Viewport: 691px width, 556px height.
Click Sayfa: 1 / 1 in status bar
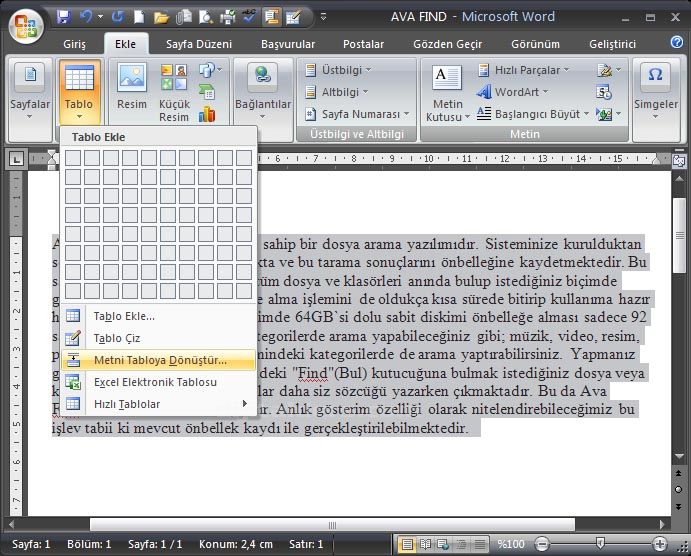point(155,545)
